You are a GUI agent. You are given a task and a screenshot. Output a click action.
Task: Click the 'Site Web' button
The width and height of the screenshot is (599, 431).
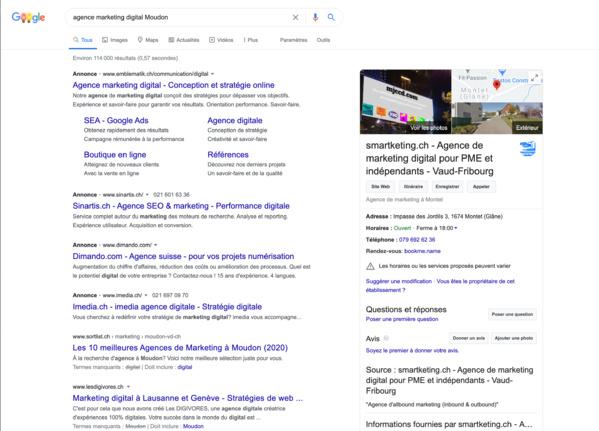380,186
